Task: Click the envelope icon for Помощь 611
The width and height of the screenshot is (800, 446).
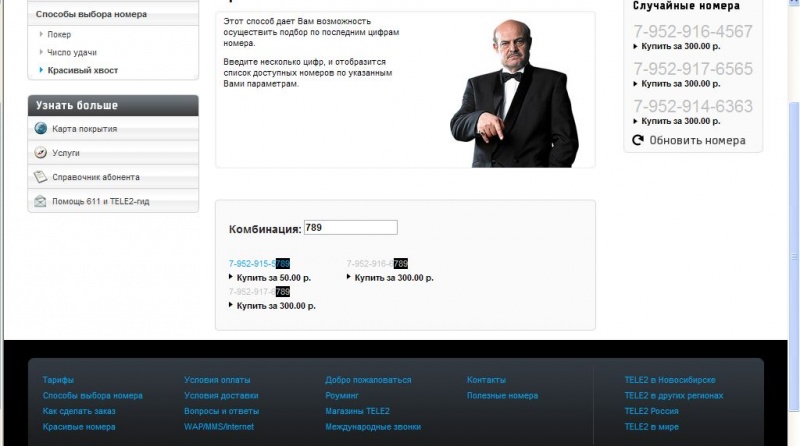Action: pos(40,201)
